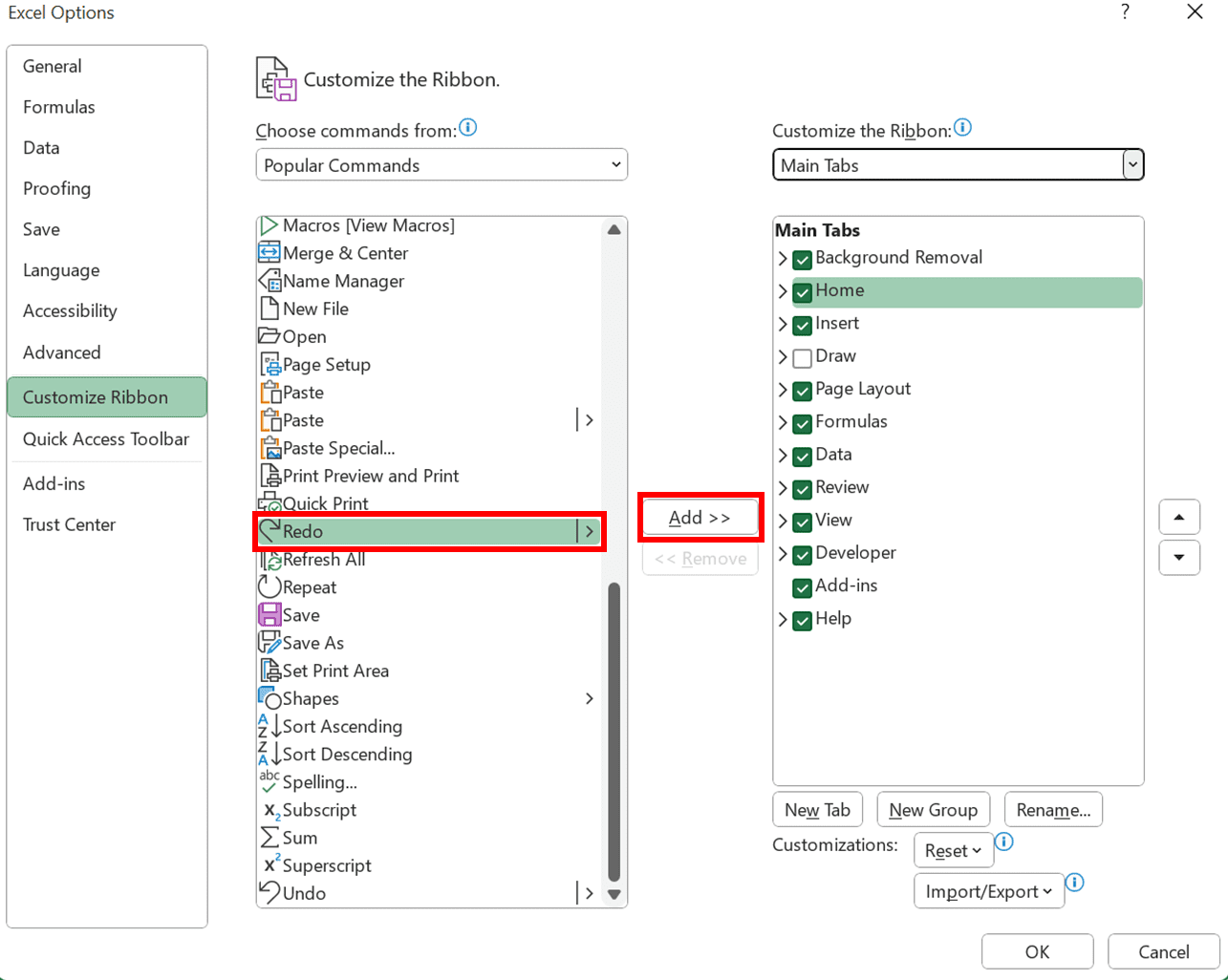Click the Subscript x2 icon
This screenshot has height=980, width=1228.
(271, 810)
